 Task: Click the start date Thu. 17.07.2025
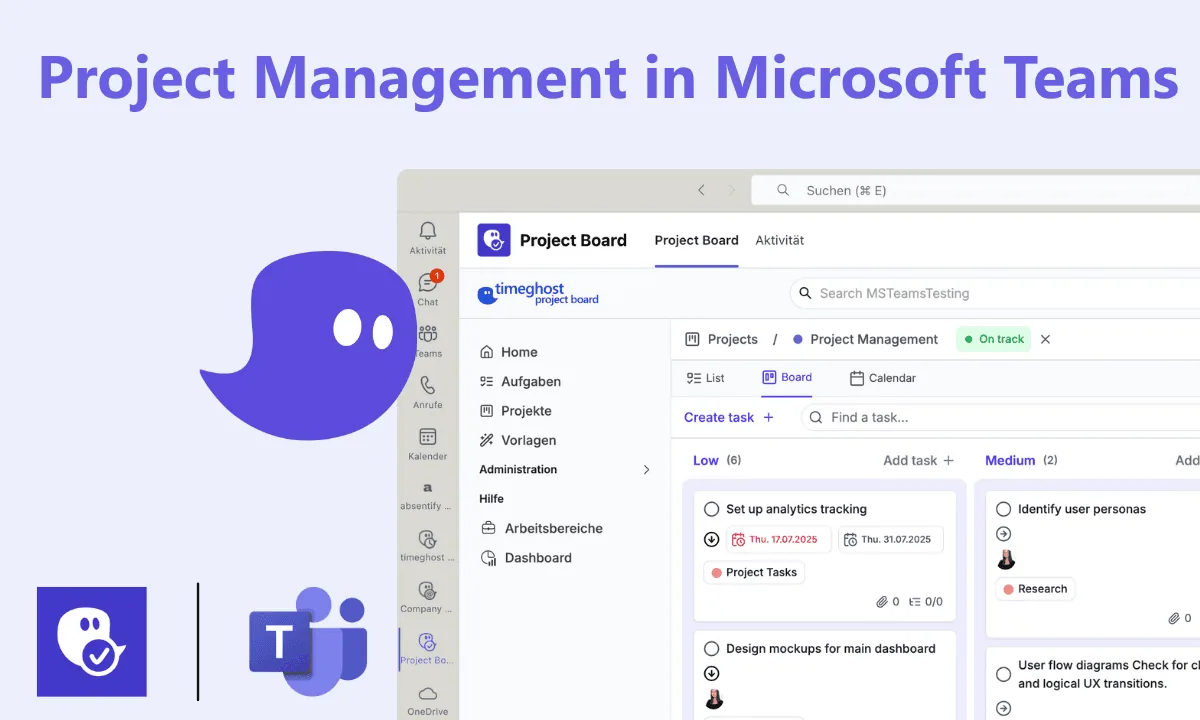(778, 539)
